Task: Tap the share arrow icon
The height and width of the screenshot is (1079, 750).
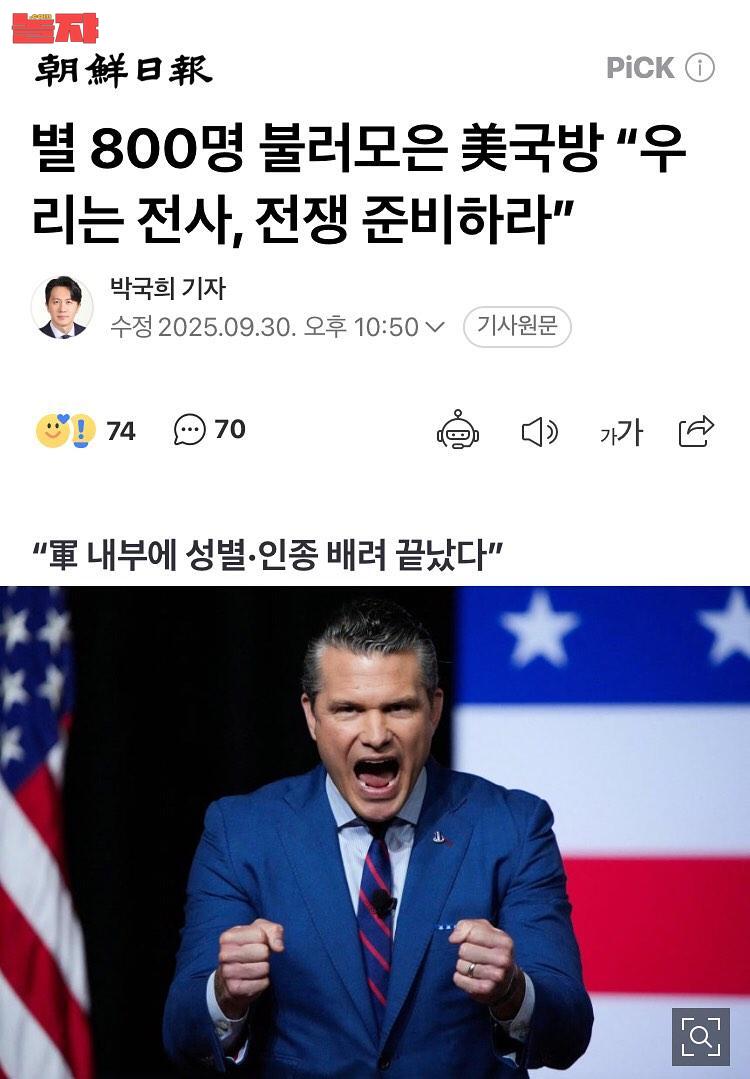Action: tap(696, 431)
